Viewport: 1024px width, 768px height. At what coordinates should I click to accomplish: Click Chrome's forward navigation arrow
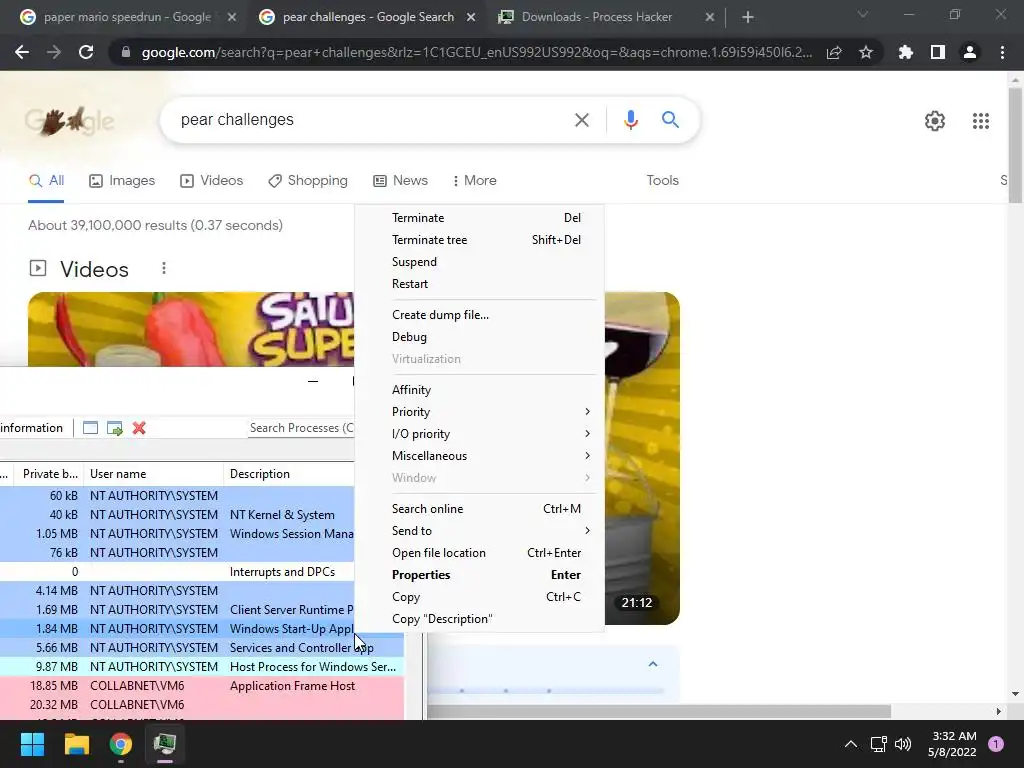54,52
